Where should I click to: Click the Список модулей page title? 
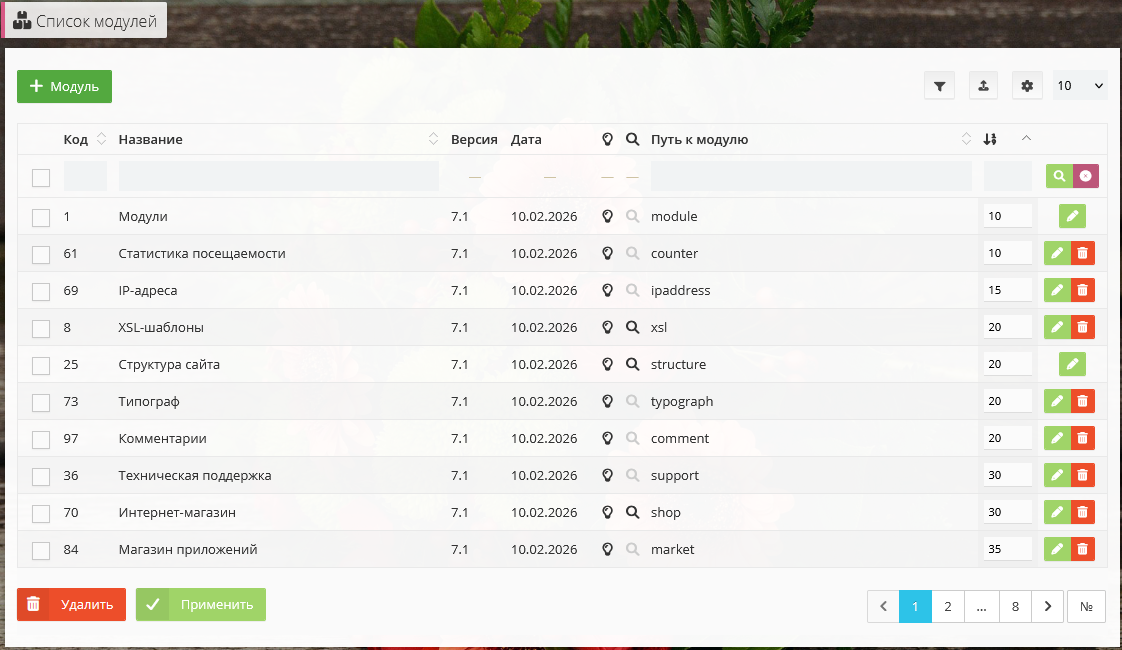coord(97,21)
